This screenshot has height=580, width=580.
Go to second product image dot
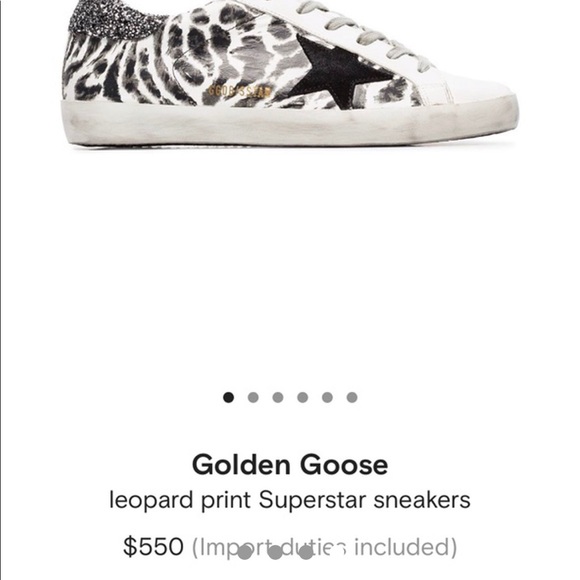(x=253, y=397)
